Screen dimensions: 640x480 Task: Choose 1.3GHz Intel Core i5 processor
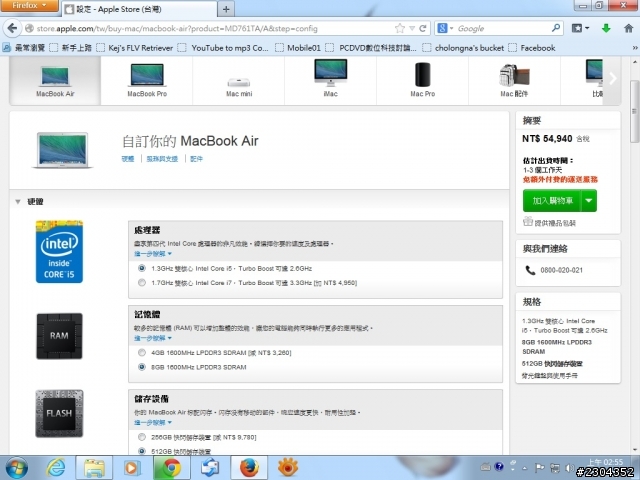tap(142, 268)
